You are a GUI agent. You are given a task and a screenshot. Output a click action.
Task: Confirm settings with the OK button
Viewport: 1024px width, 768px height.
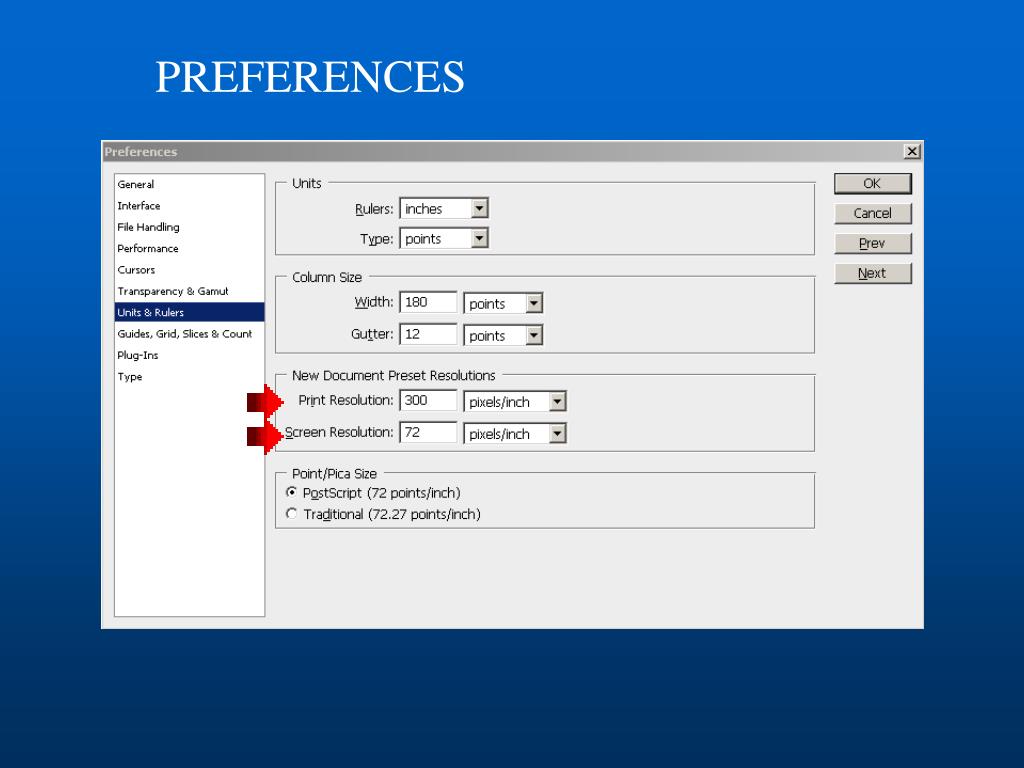pyautogui.click(x=872, y=184)
